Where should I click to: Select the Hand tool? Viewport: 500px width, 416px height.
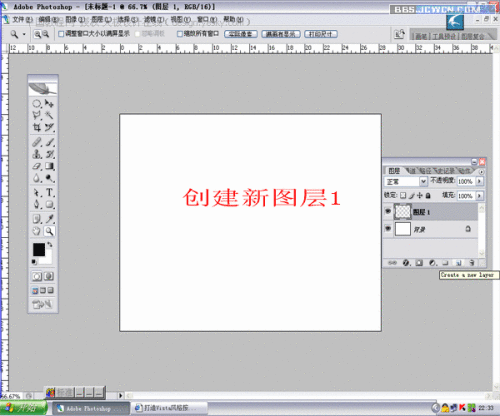point(37,231)
